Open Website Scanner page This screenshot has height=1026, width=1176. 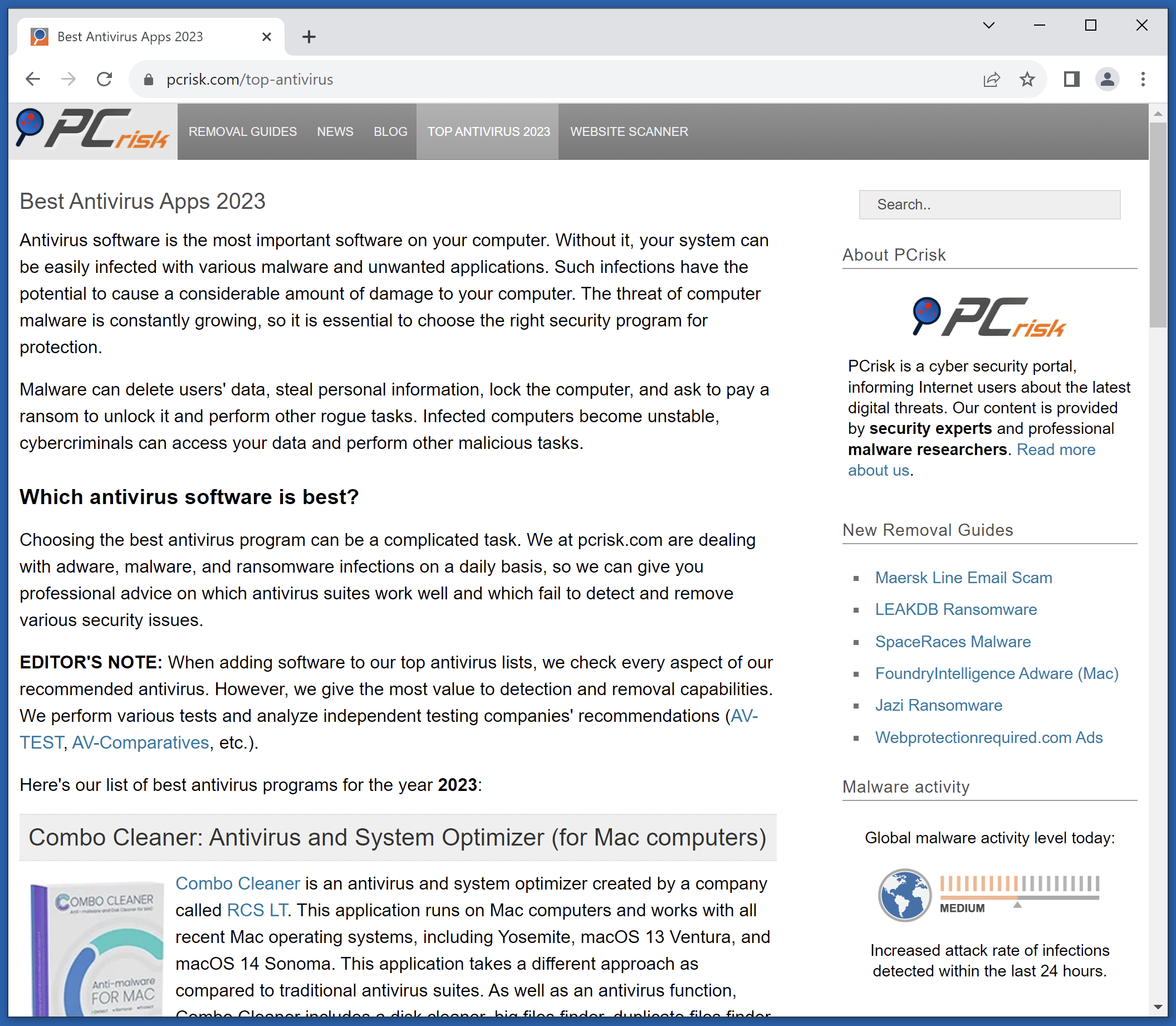629,131
